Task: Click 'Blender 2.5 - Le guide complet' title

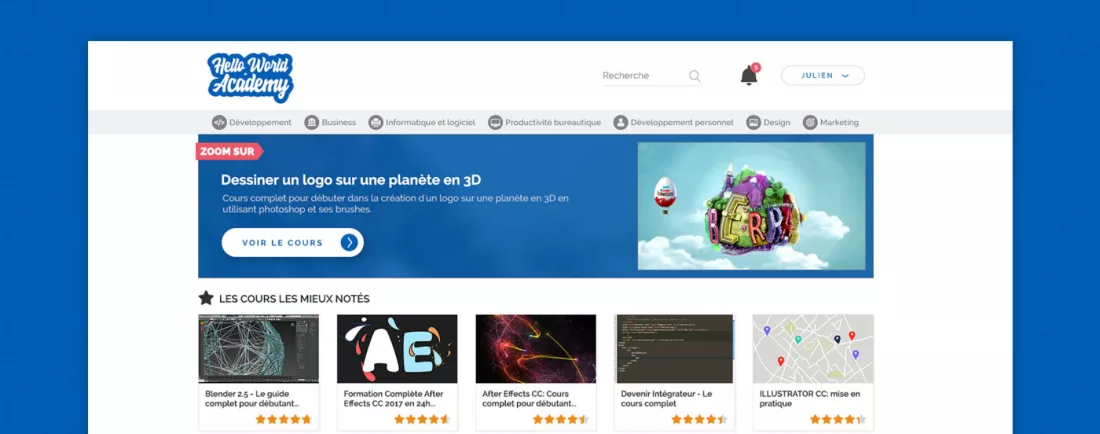Action: click(253, 399)
